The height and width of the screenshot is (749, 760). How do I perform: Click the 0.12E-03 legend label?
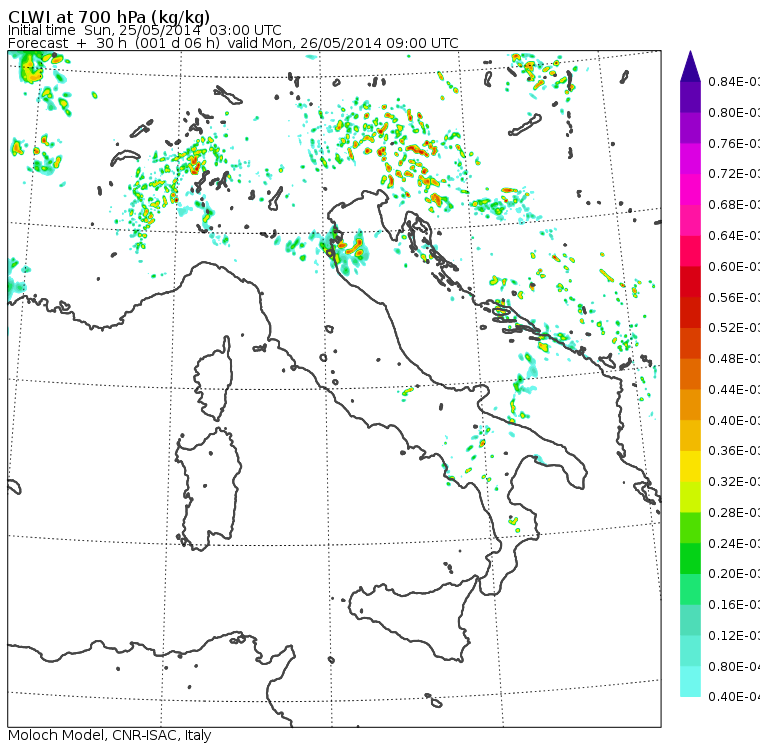734,635
